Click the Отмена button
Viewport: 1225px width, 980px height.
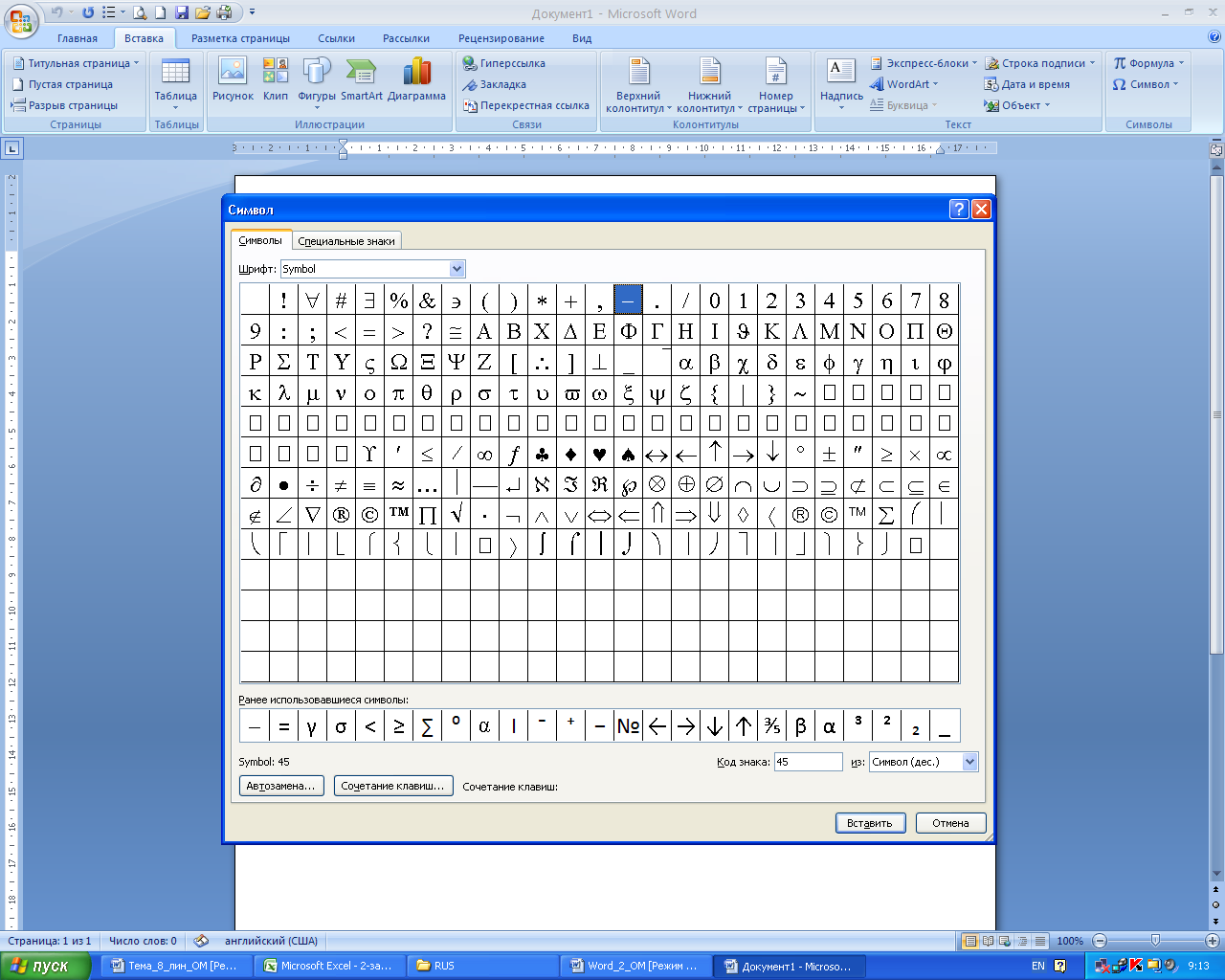(x=950, y=823)
